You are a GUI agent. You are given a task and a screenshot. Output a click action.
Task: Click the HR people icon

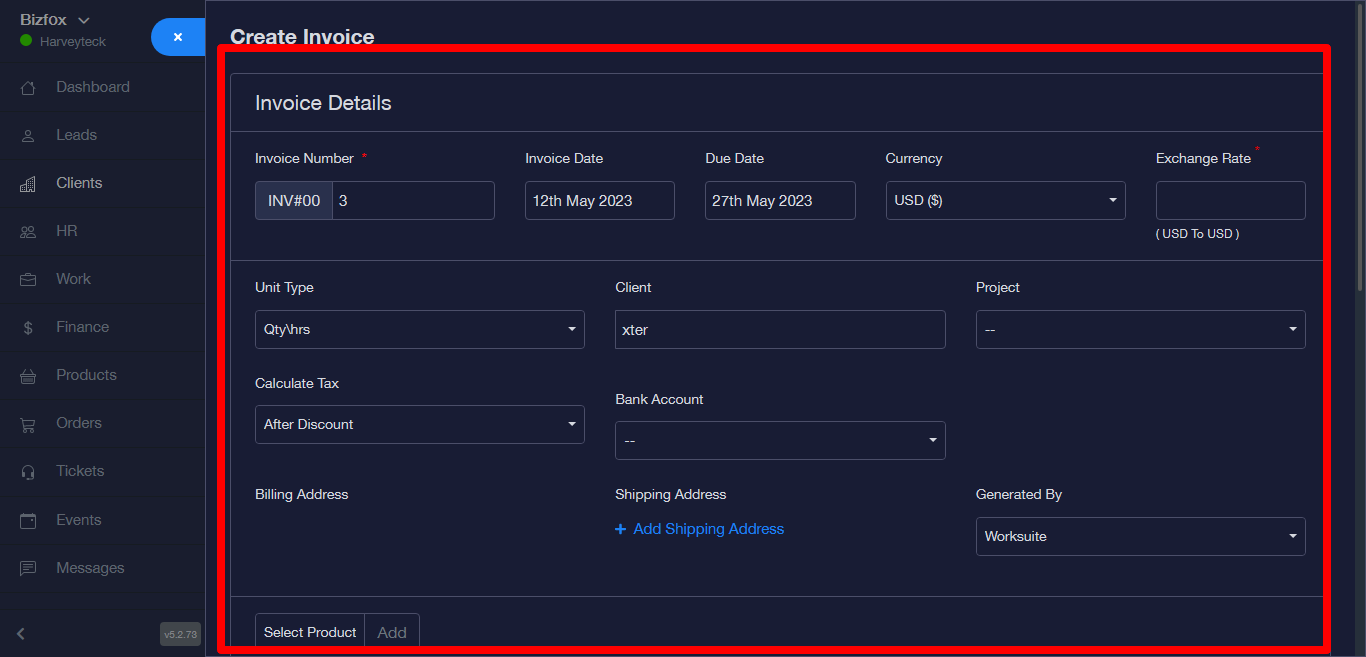click(28, 232)
